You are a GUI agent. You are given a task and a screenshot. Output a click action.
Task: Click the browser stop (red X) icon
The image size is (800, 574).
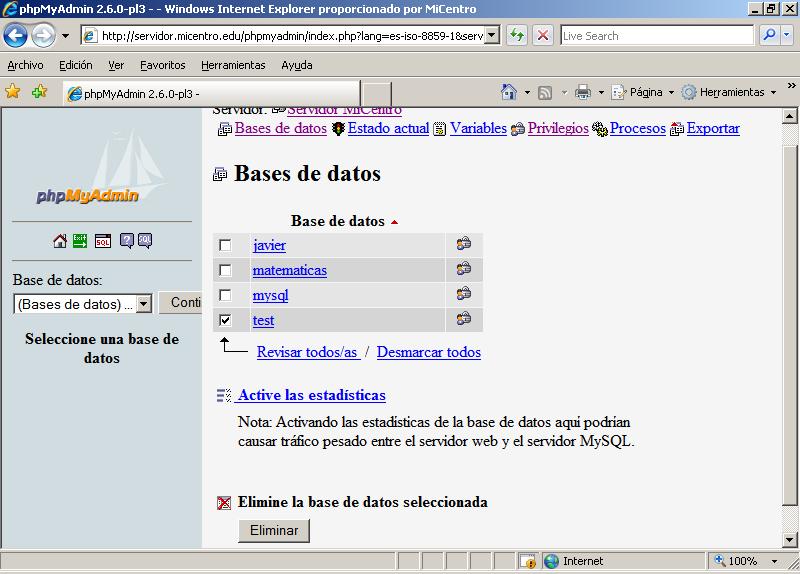(543, 36)
